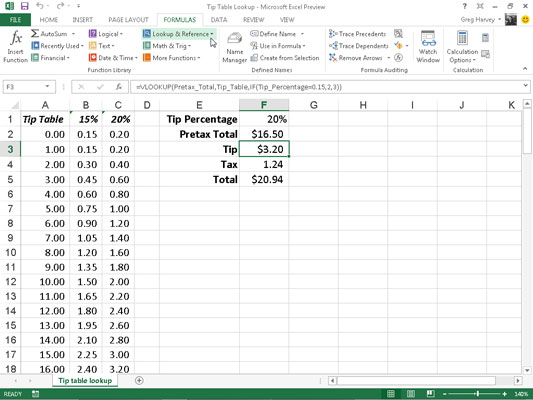Click Create from Selection
Image resolution: width=533 pixels, height=400 pixels.
[x=285, y=58]
